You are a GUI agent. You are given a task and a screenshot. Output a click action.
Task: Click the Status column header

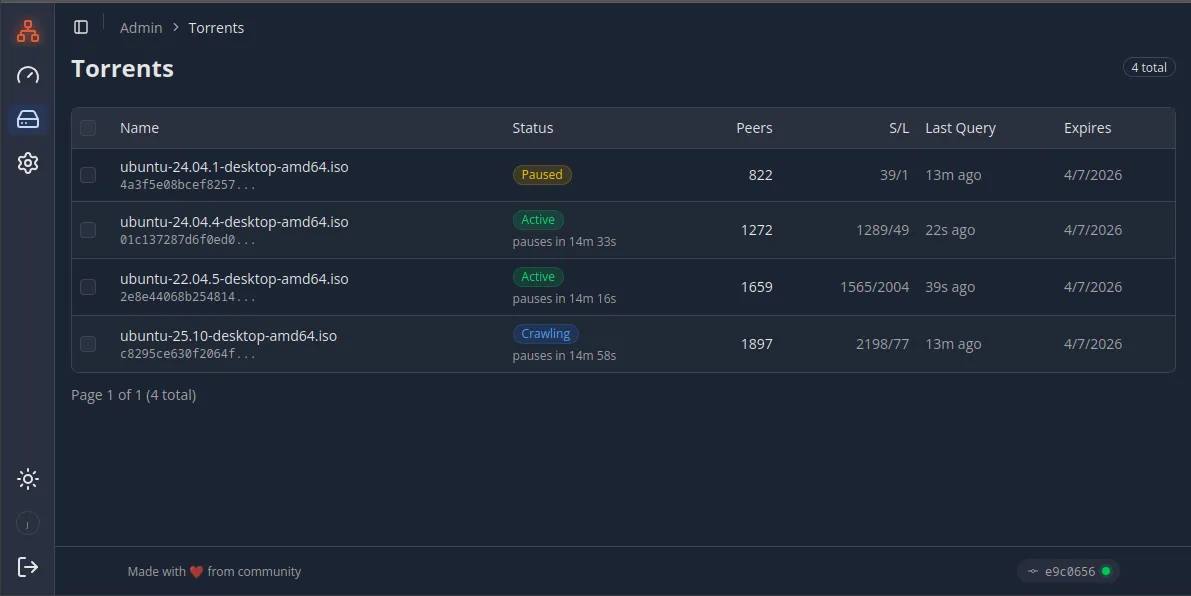[532, 128]
